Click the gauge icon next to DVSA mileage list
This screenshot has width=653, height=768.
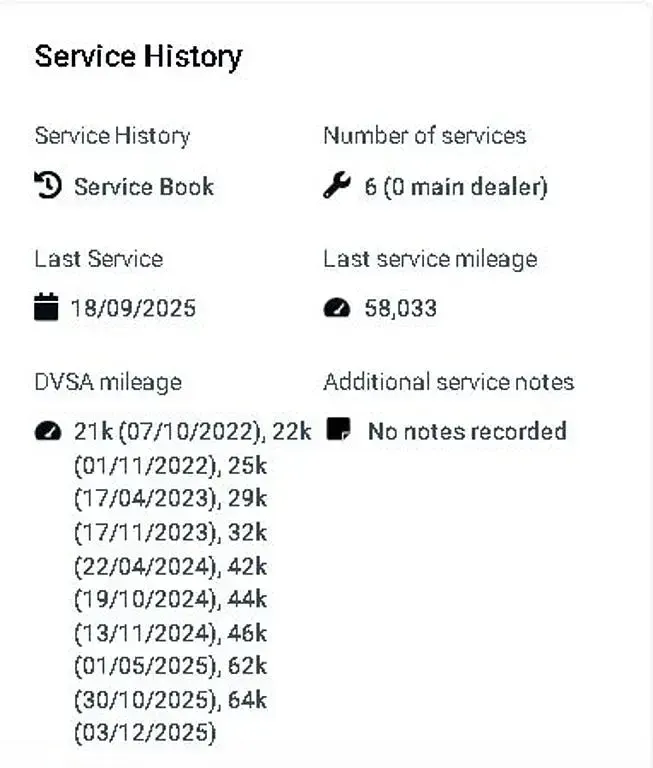click(48, 432)
